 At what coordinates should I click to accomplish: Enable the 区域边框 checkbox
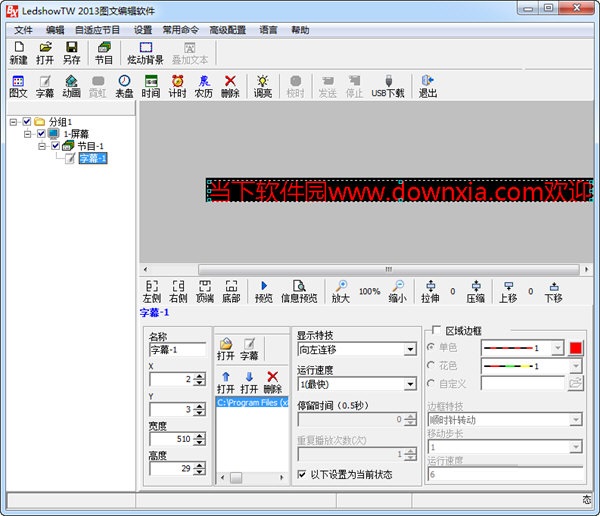point(436,330)
